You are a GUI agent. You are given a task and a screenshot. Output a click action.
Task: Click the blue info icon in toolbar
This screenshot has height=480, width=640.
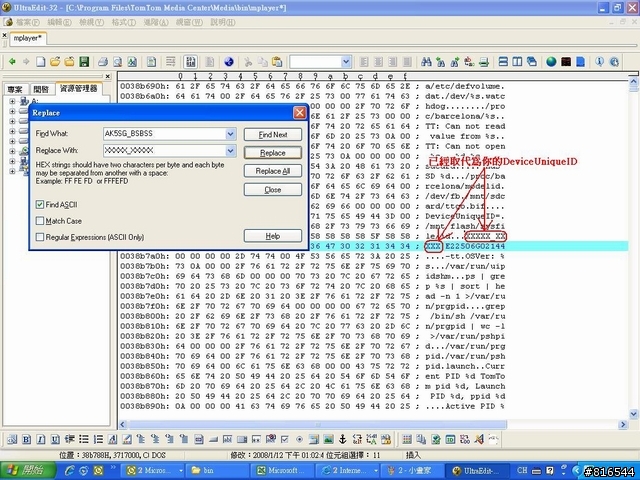pos(599,62)
